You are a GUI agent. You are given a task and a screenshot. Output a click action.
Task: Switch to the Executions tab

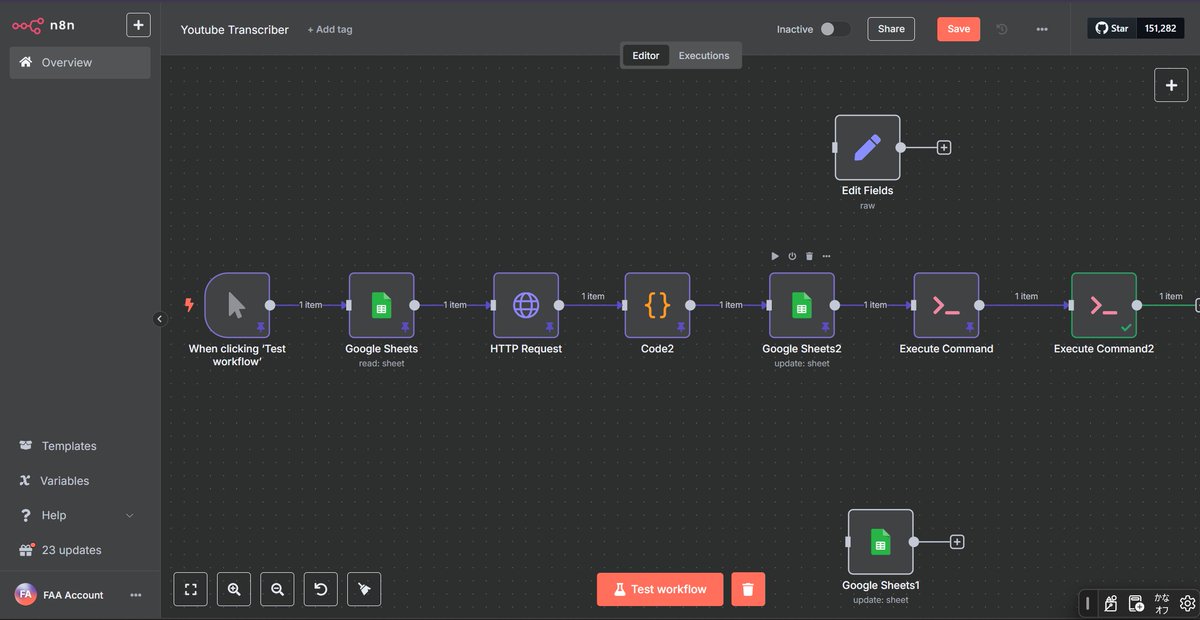(704, 56)
